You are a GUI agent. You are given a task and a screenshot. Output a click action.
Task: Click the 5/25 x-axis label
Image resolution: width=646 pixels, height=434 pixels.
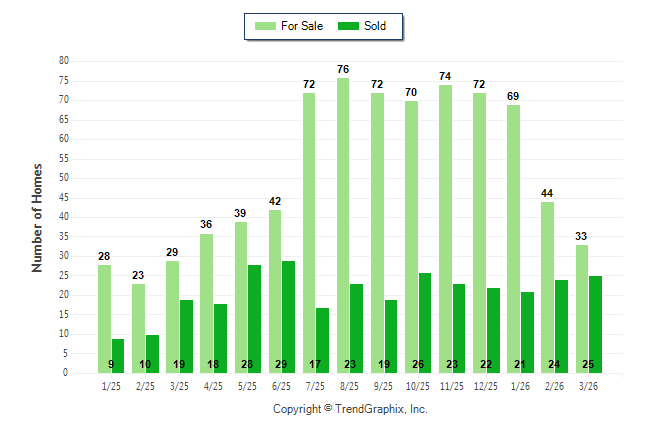tap(247, 385)
